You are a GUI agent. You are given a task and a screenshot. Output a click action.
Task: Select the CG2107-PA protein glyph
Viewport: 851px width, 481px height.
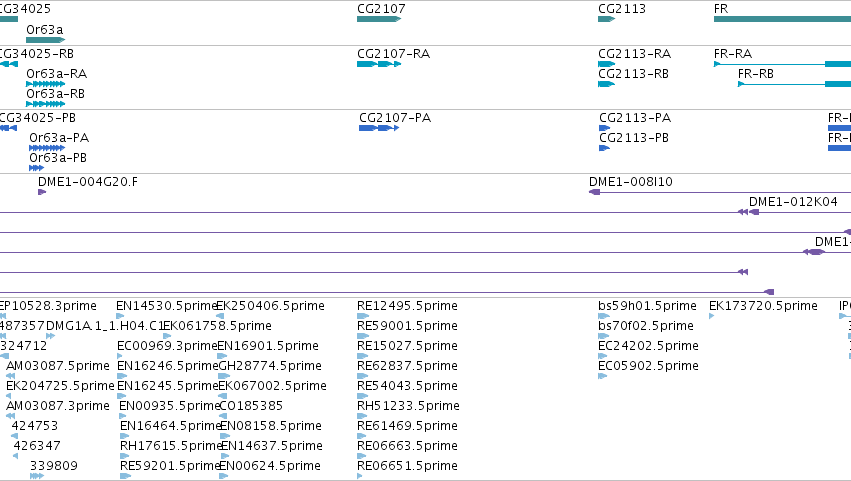(379, 128)
